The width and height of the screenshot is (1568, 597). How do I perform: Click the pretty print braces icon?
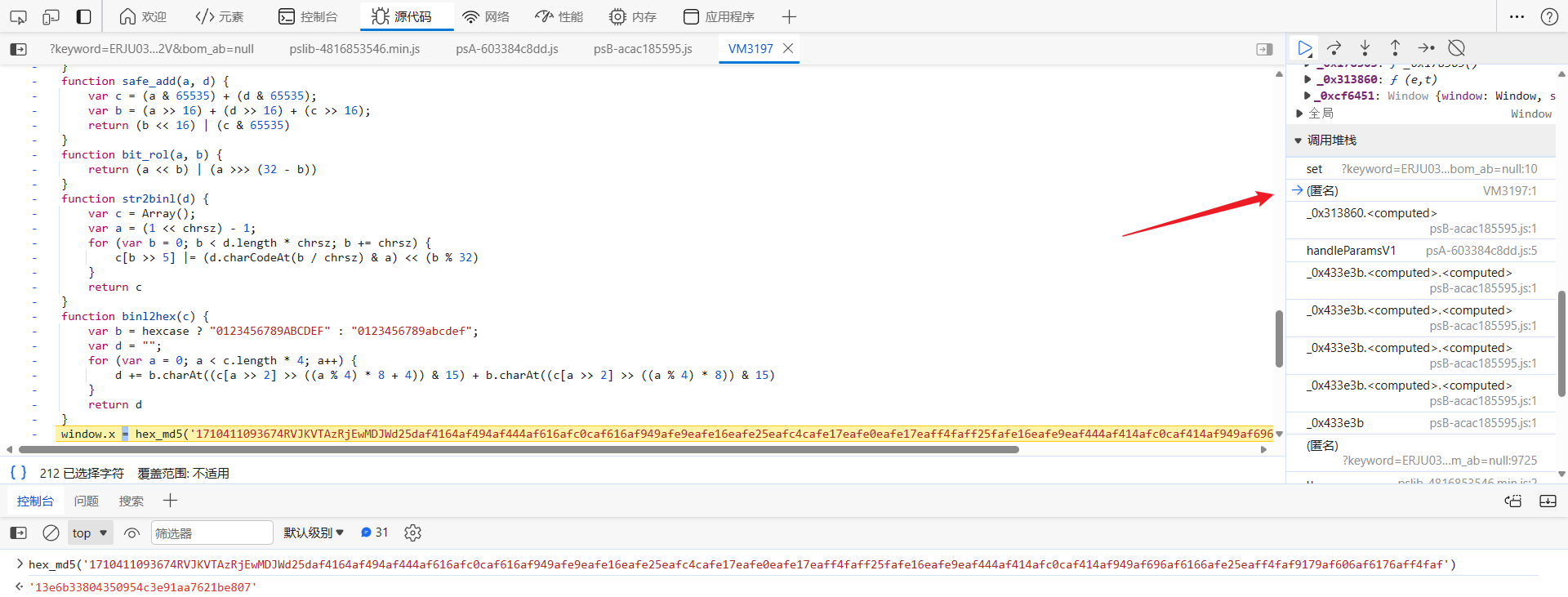coord(18,472)
